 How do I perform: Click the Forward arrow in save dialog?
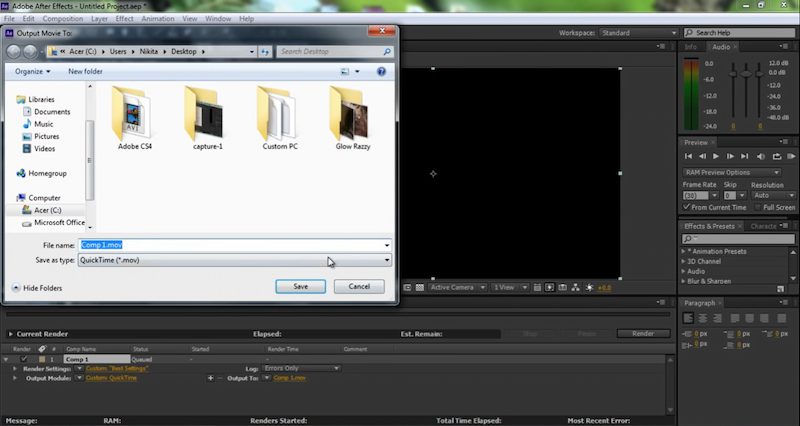[x=31, y=52]
